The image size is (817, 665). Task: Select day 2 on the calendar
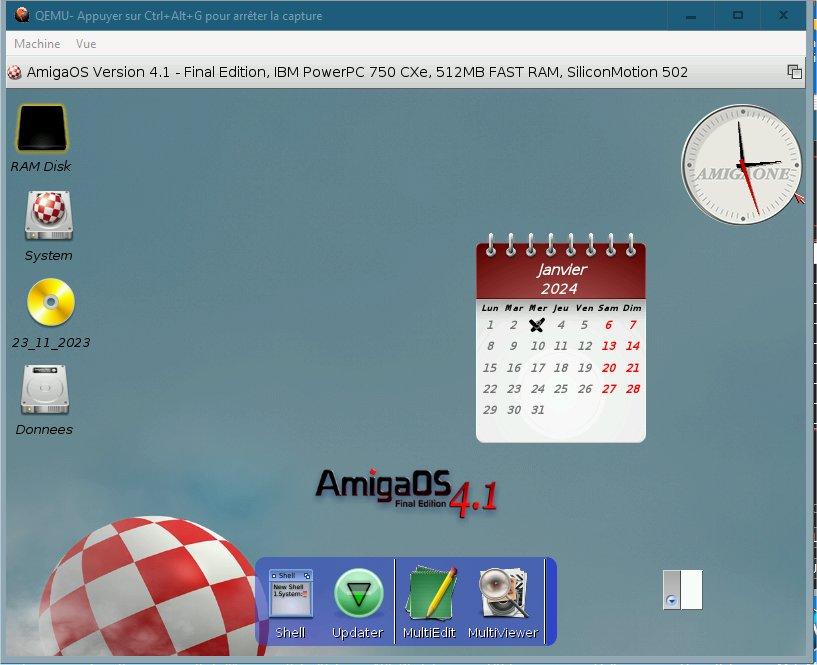[514, 325]
